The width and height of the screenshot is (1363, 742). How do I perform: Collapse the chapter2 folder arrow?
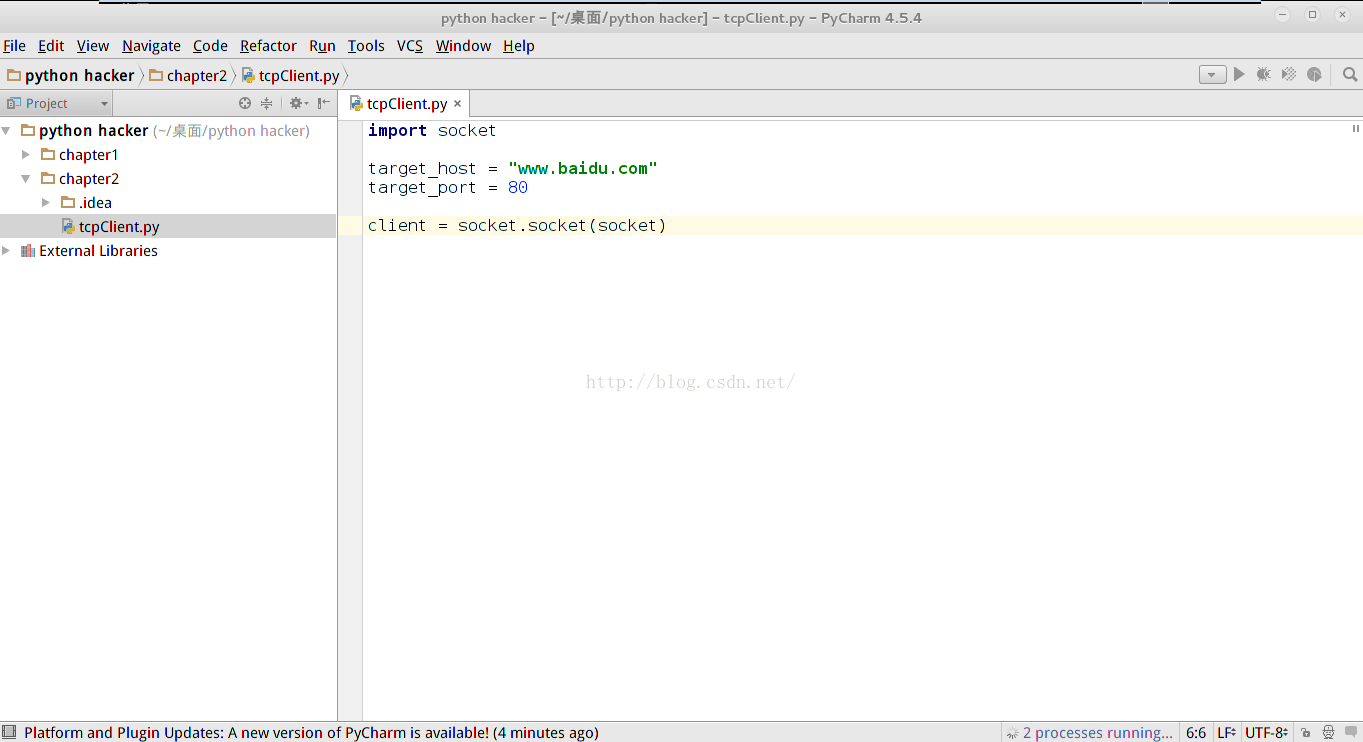point(26,179)
